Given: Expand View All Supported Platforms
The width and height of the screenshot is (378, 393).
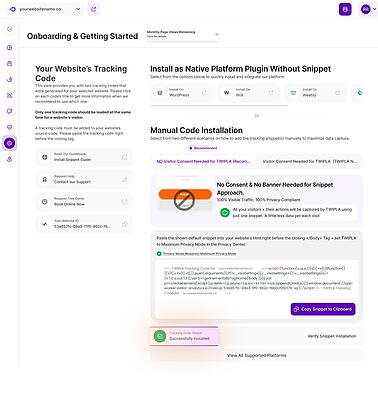Looking at the screenshot, I should pyautogui.click(x=256, y=355).
